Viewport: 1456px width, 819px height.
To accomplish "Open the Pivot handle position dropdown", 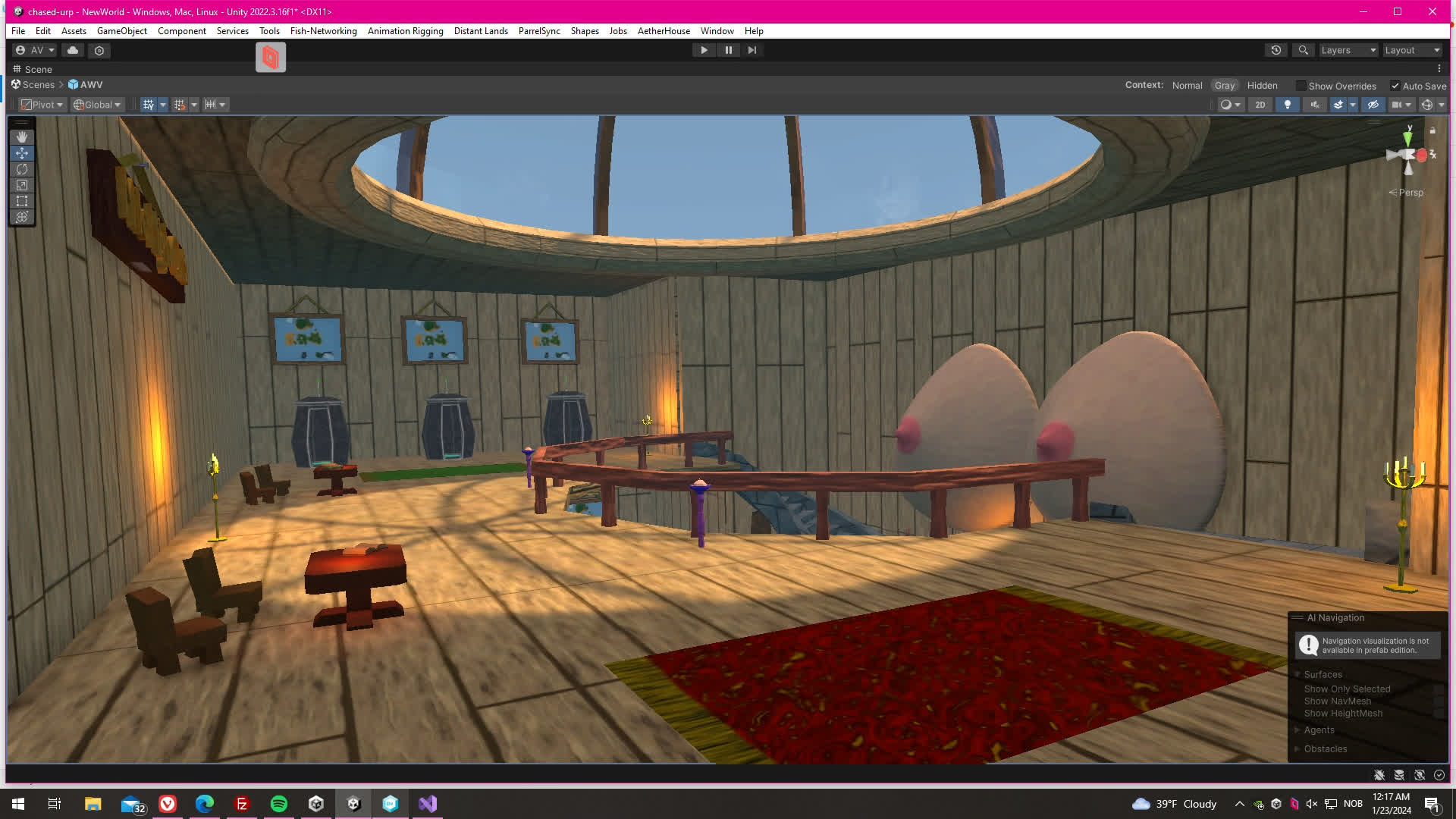I will tap(42, 105).
